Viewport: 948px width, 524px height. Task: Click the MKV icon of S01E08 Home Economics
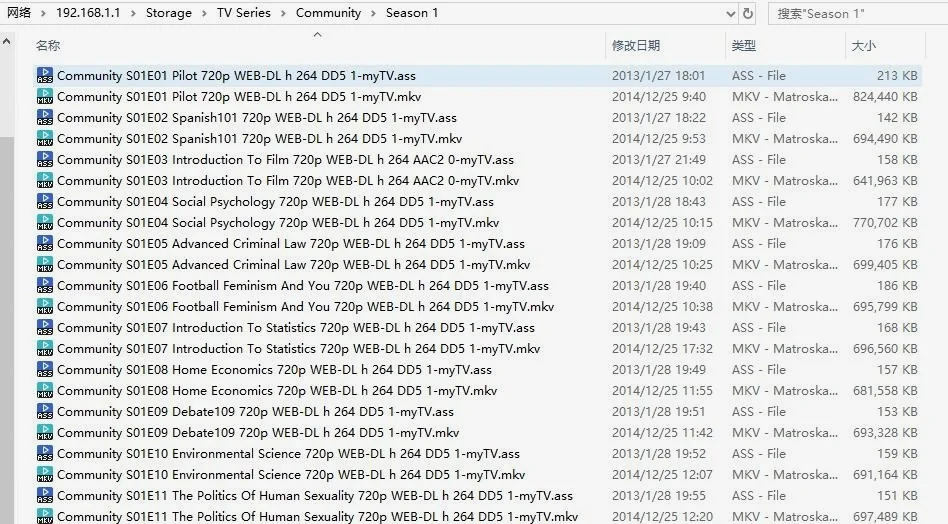(45, 390)
